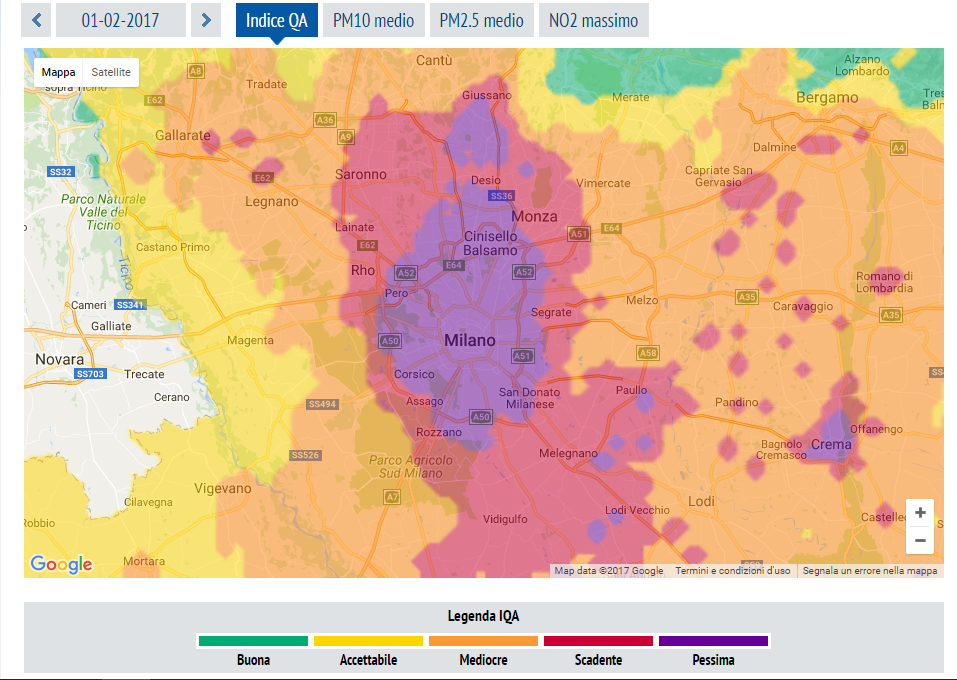Select the Indice QA tab

pyautogui.click(x=276, y=20)
